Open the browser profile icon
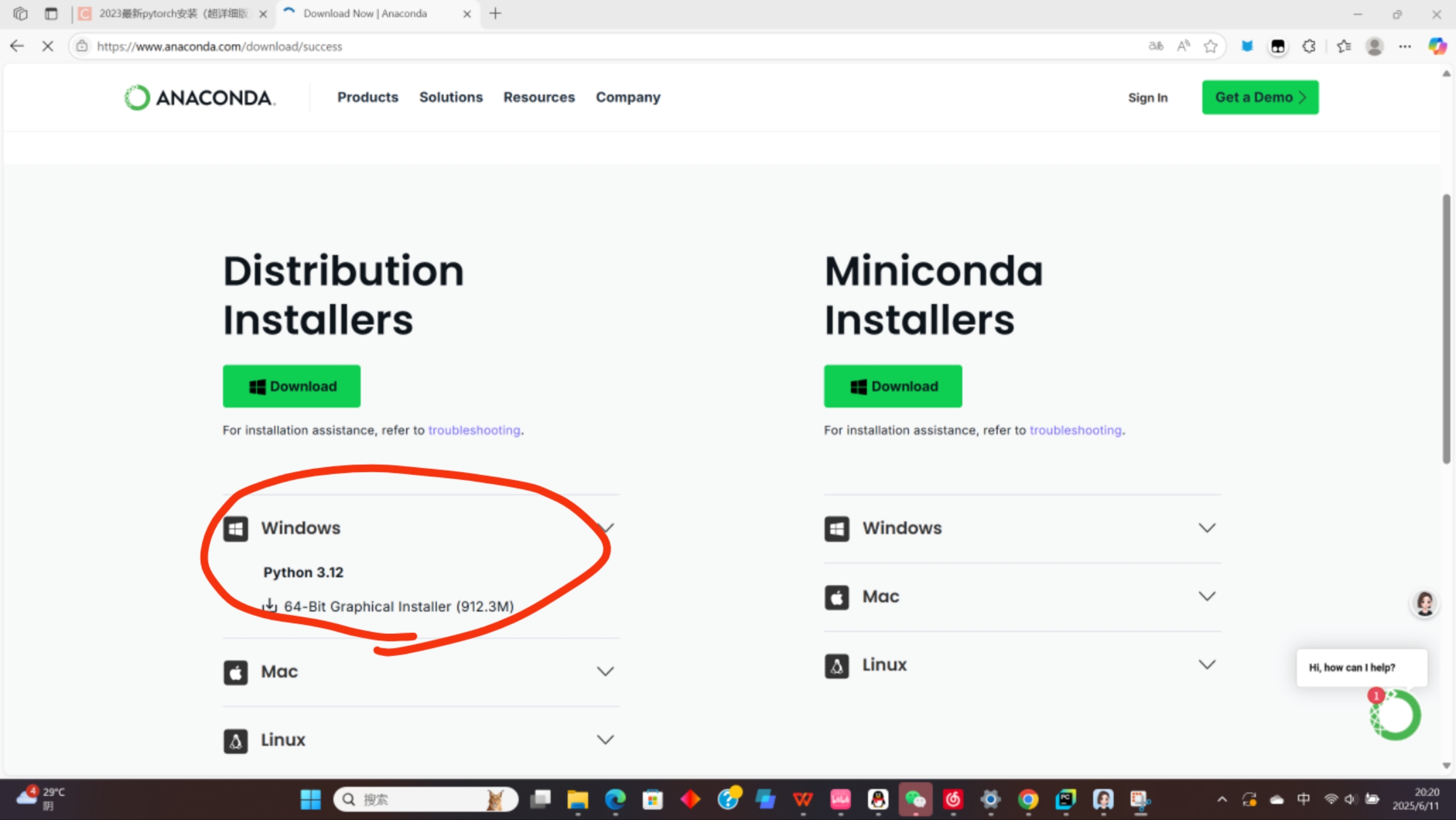The width and height of the screenshot is (1456, 820). (1375, 46)
